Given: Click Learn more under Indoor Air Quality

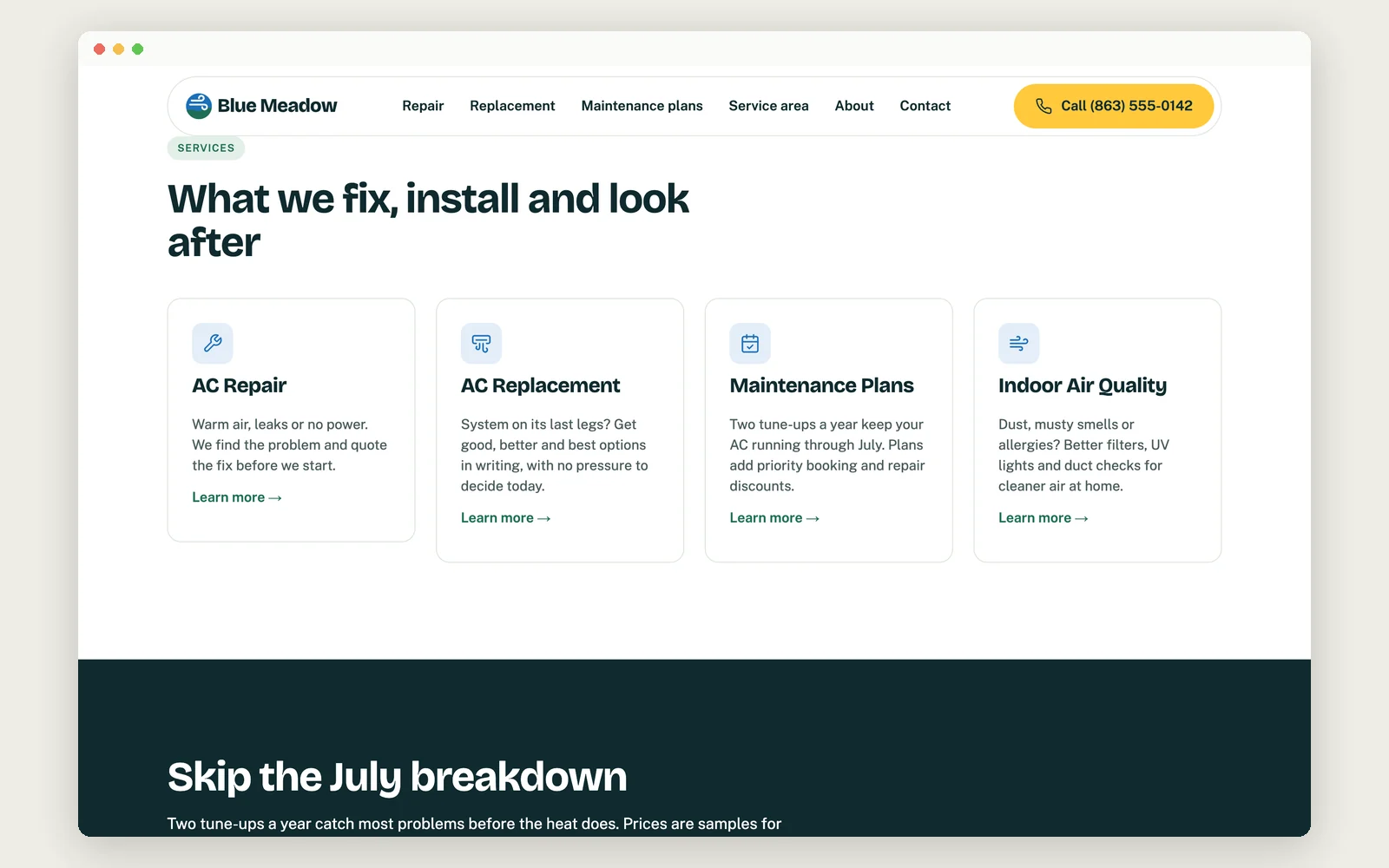Looking at the screenshot, I should coord(1043,518).
